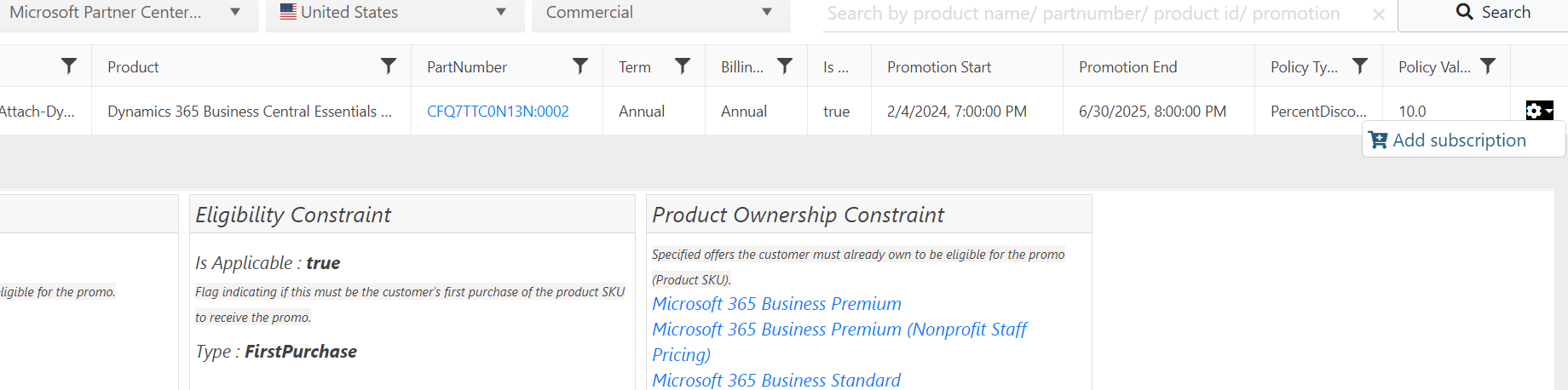Open the Microsoft Partner Center dropdown
This screenshot has width=1568, height=390.
128,14
